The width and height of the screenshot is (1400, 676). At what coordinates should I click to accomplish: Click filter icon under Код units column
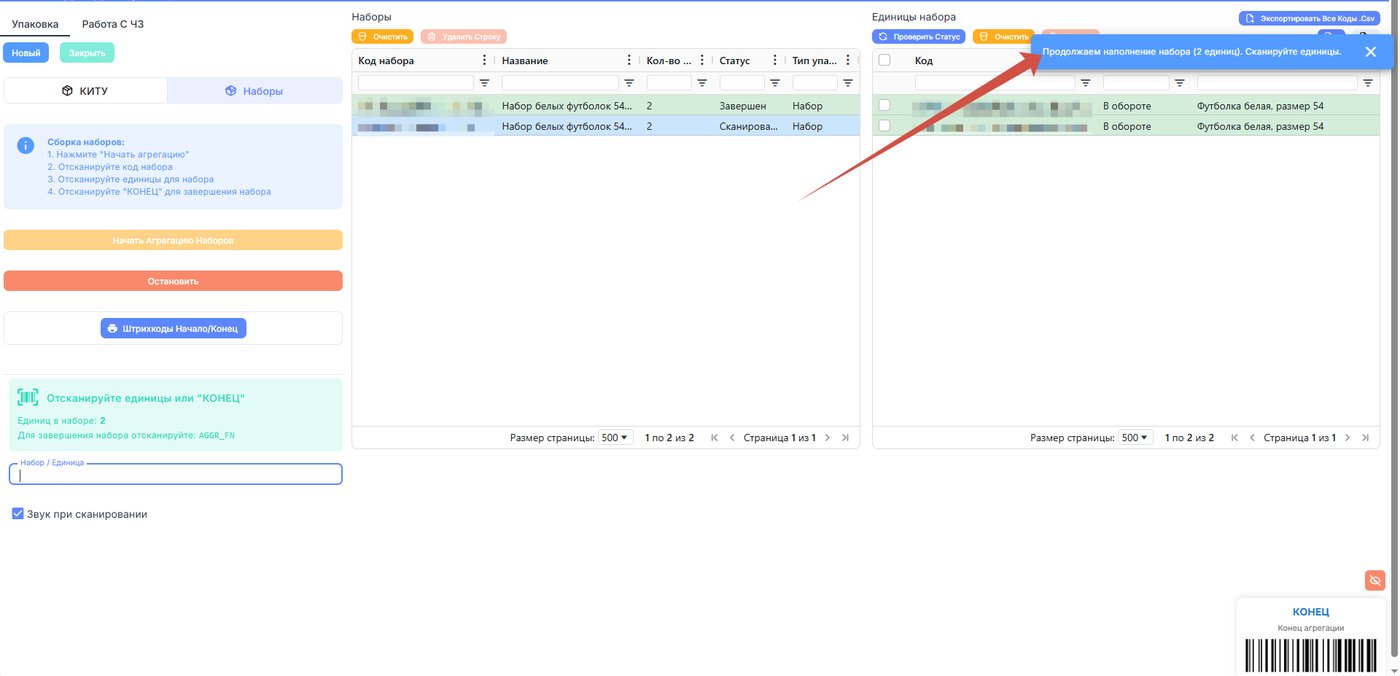[x=1085, y=83]
